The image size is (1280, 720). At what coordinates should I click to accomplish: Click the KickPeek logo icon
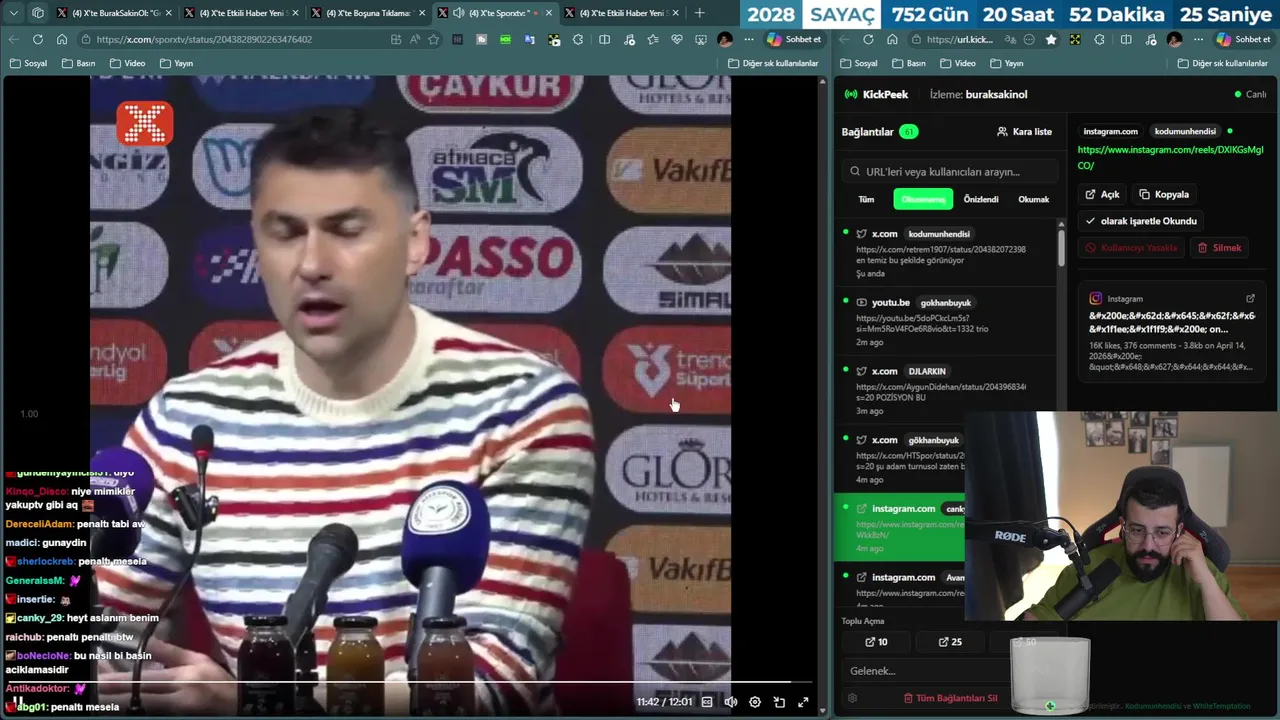(x=851, y=94)
